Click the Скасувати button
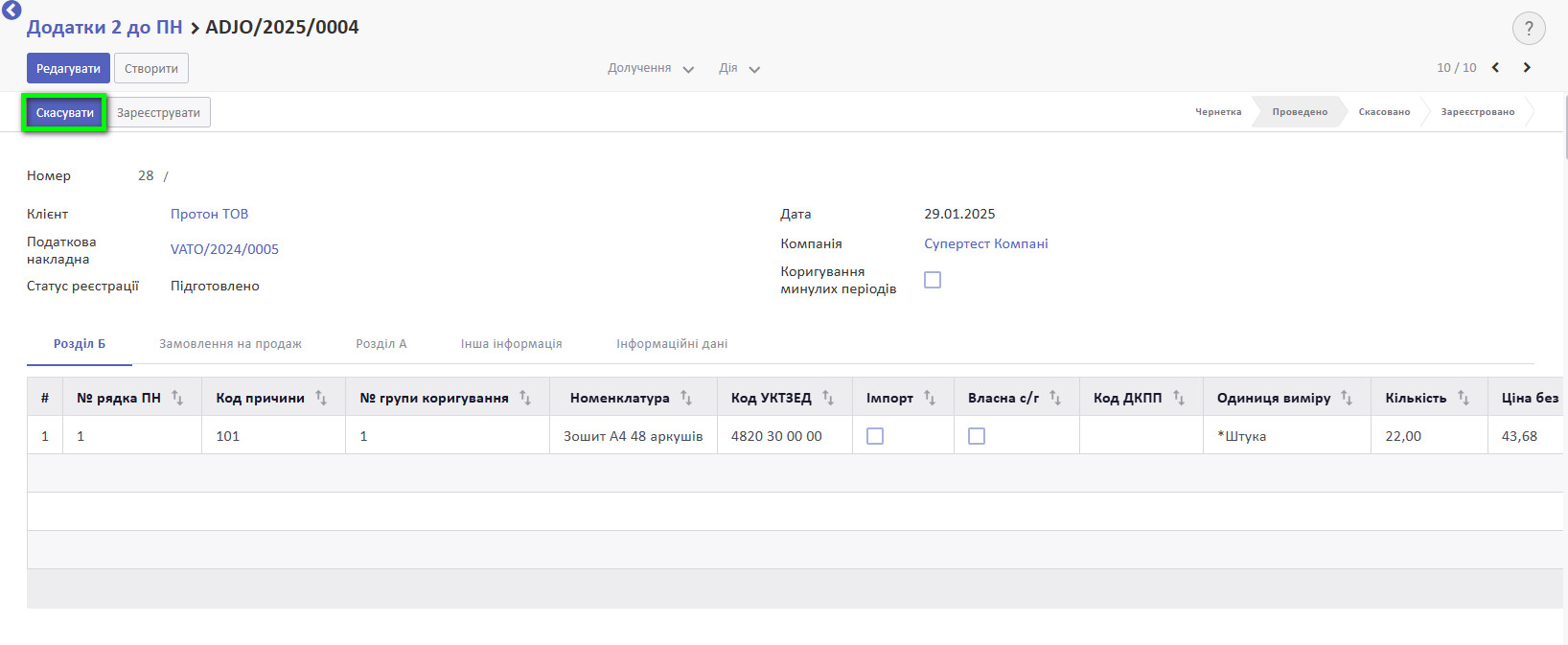 pyautogui.click(x=65, y=113)
